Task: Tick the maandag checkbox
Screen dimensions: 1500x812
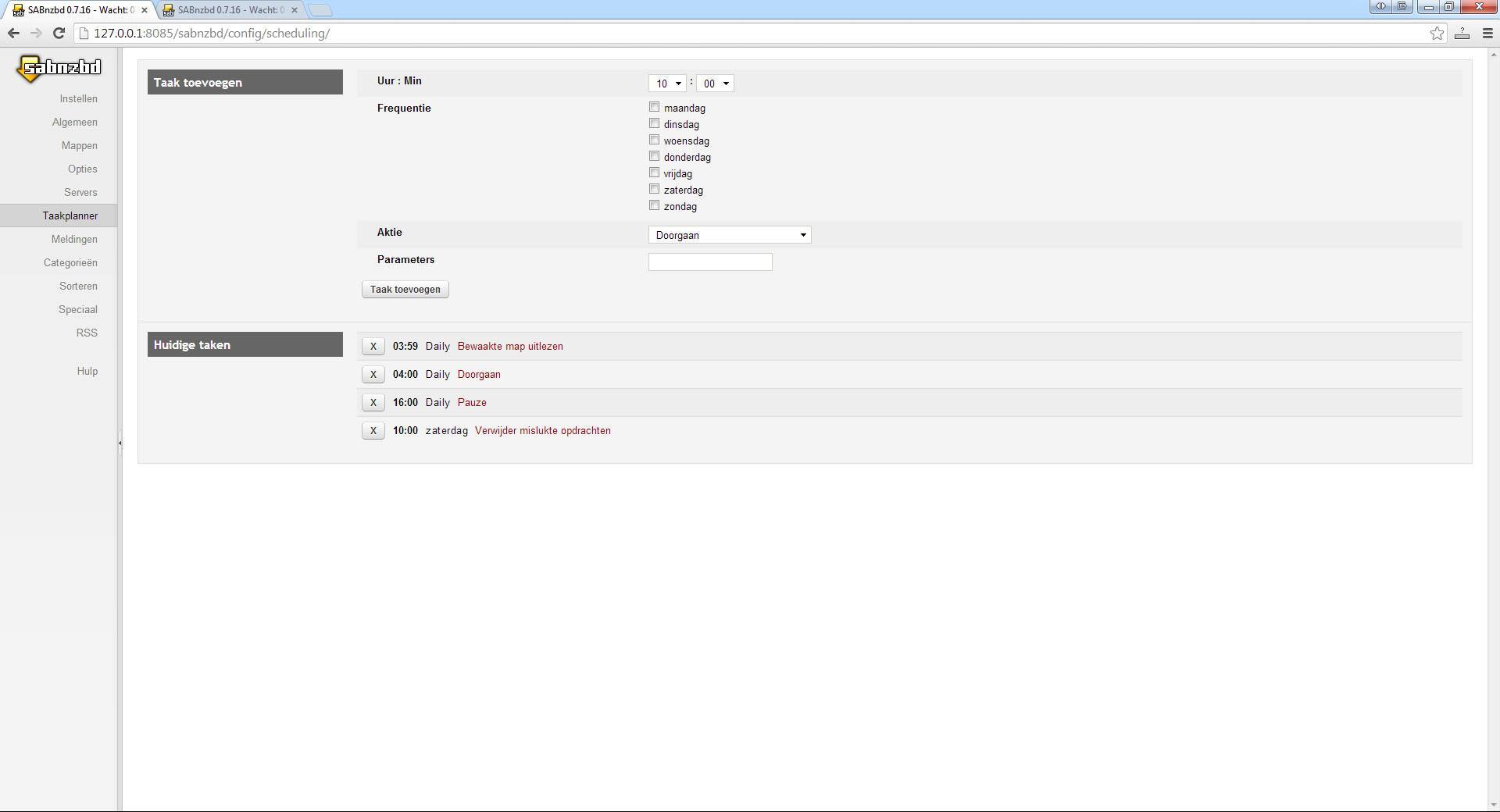Action: pyautogui.click(x=655, y=107)
